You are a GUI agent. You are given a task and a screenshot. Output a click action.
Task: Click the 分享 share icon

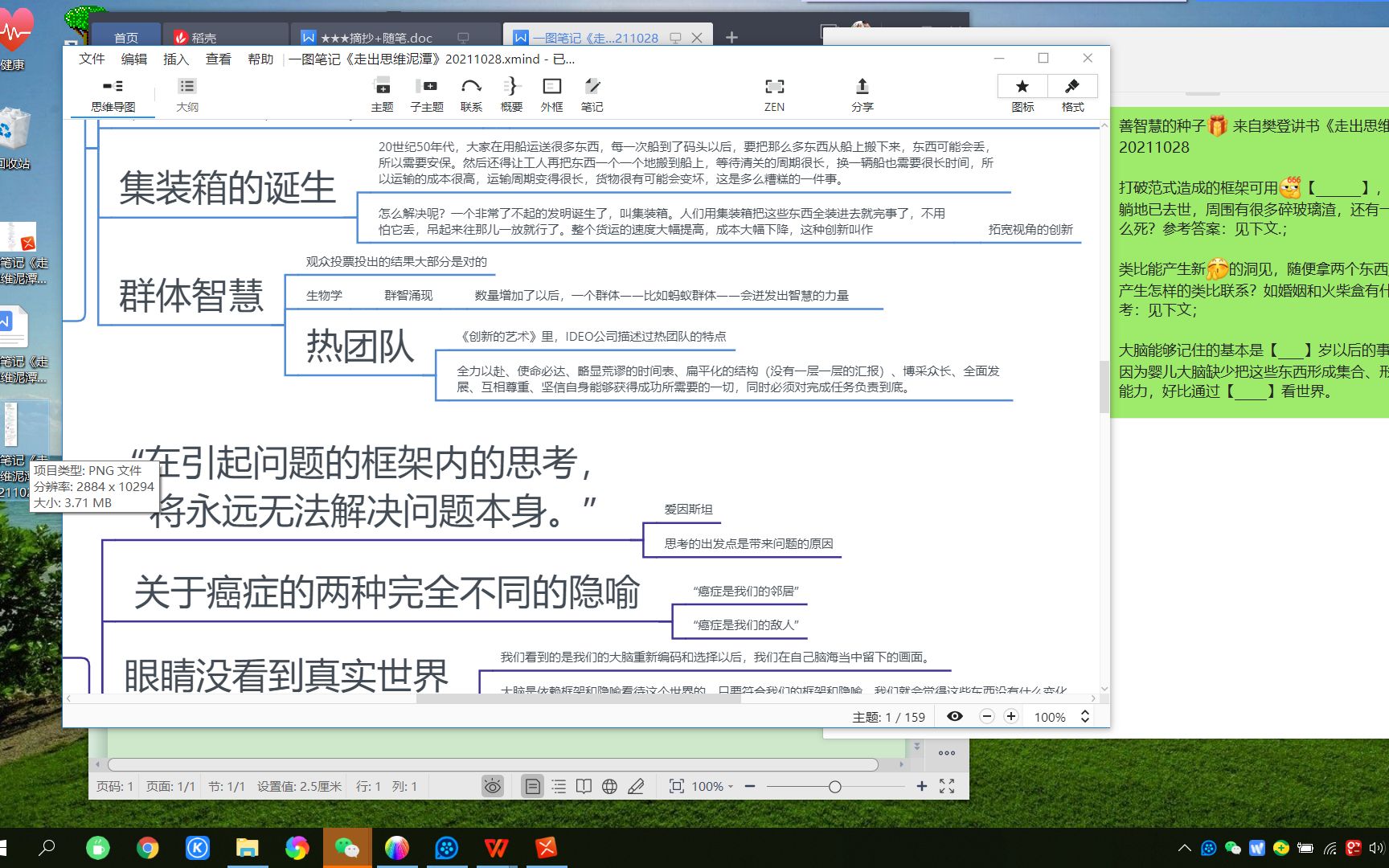pos(862,95)
